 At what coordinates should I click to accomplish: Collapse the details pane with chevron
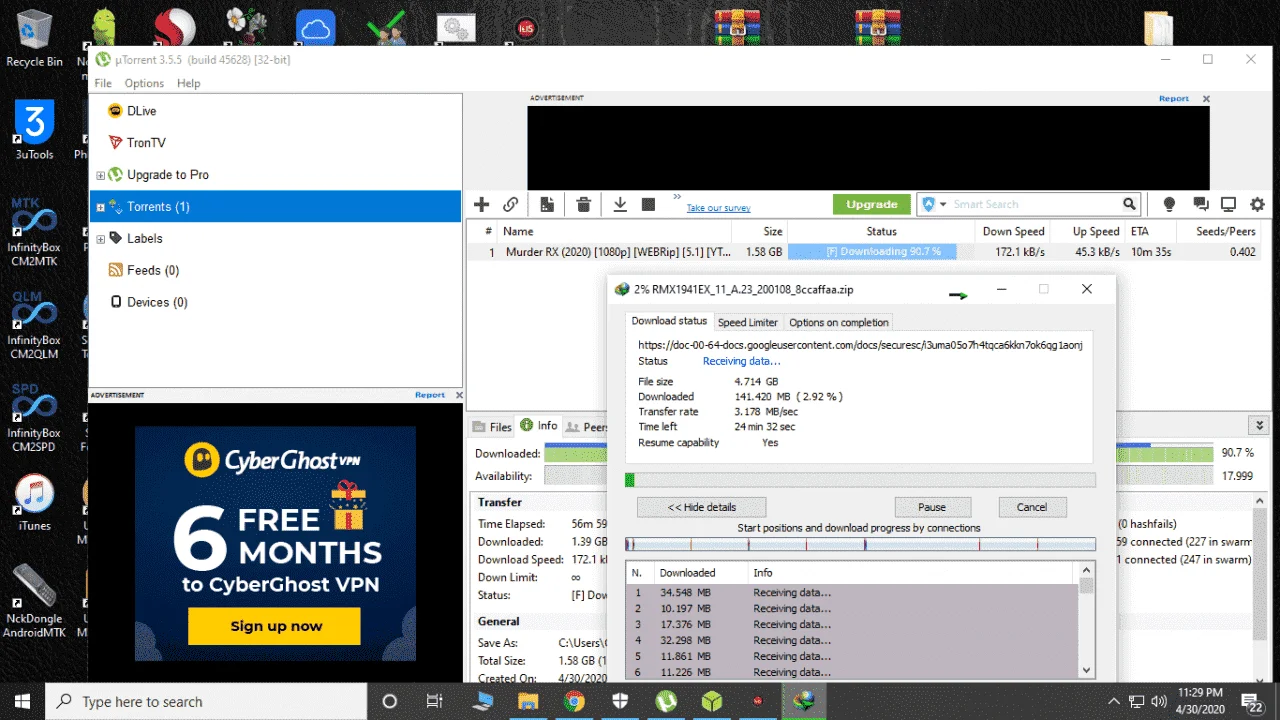tap(1259, 426)
